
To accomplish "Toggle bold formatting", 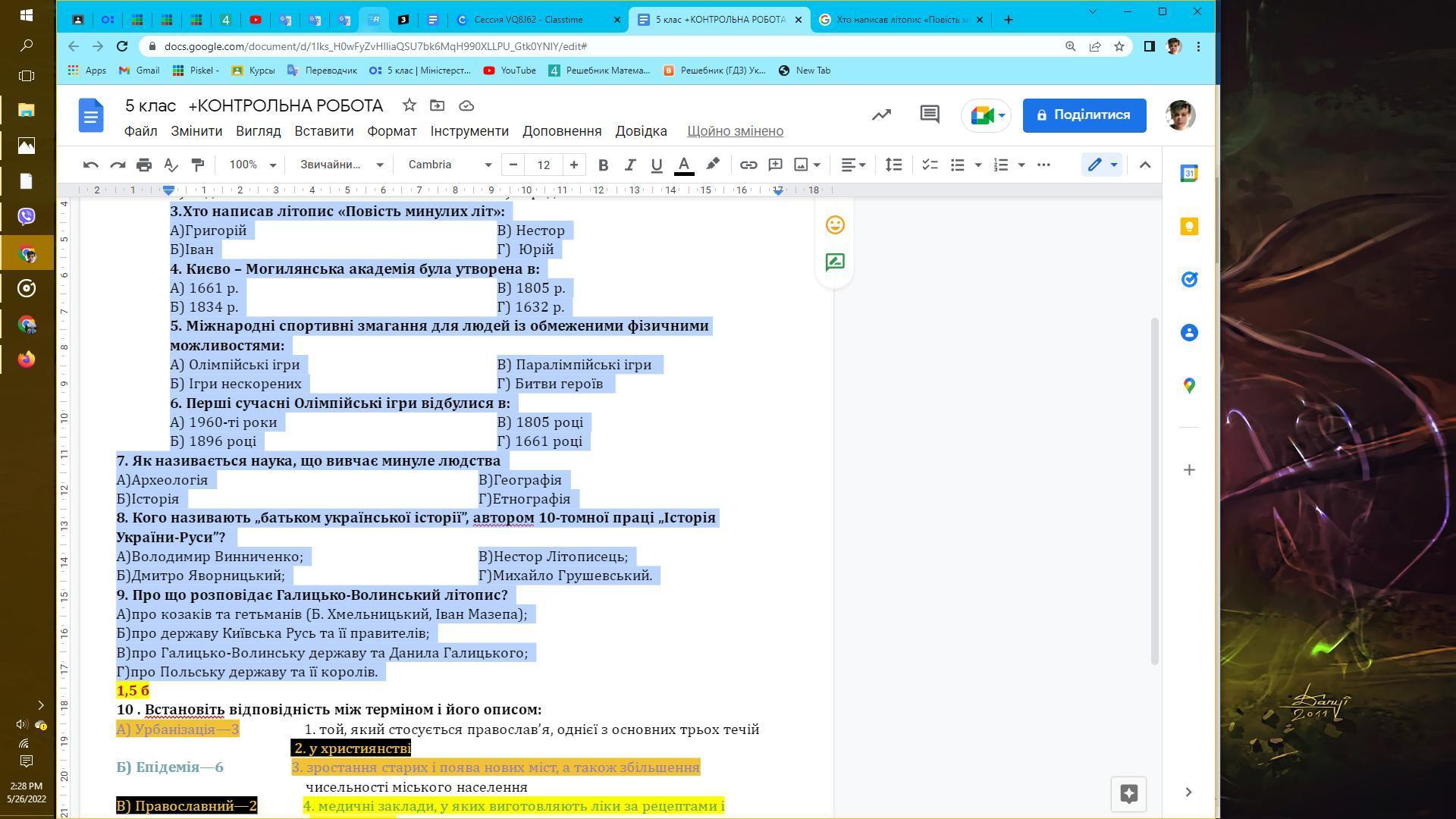I will click(603, 165).
